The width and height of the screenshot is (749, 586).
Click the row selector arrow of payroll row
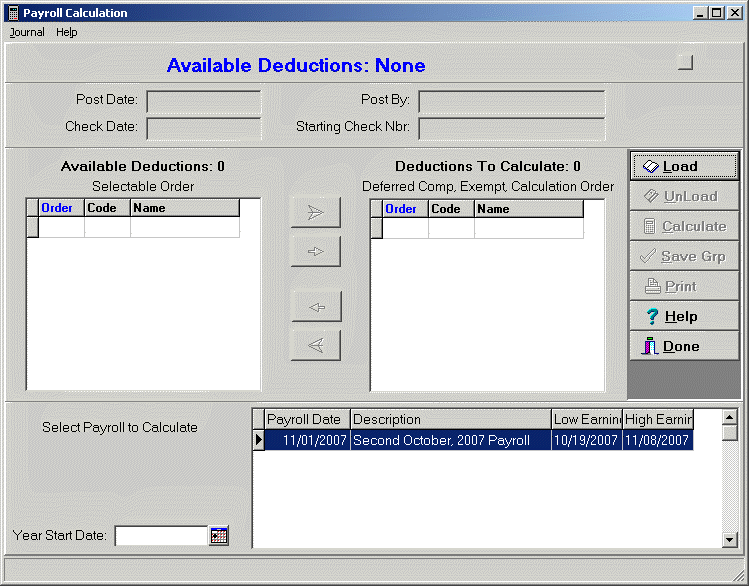pyautogui.click(x=258, y=440)
